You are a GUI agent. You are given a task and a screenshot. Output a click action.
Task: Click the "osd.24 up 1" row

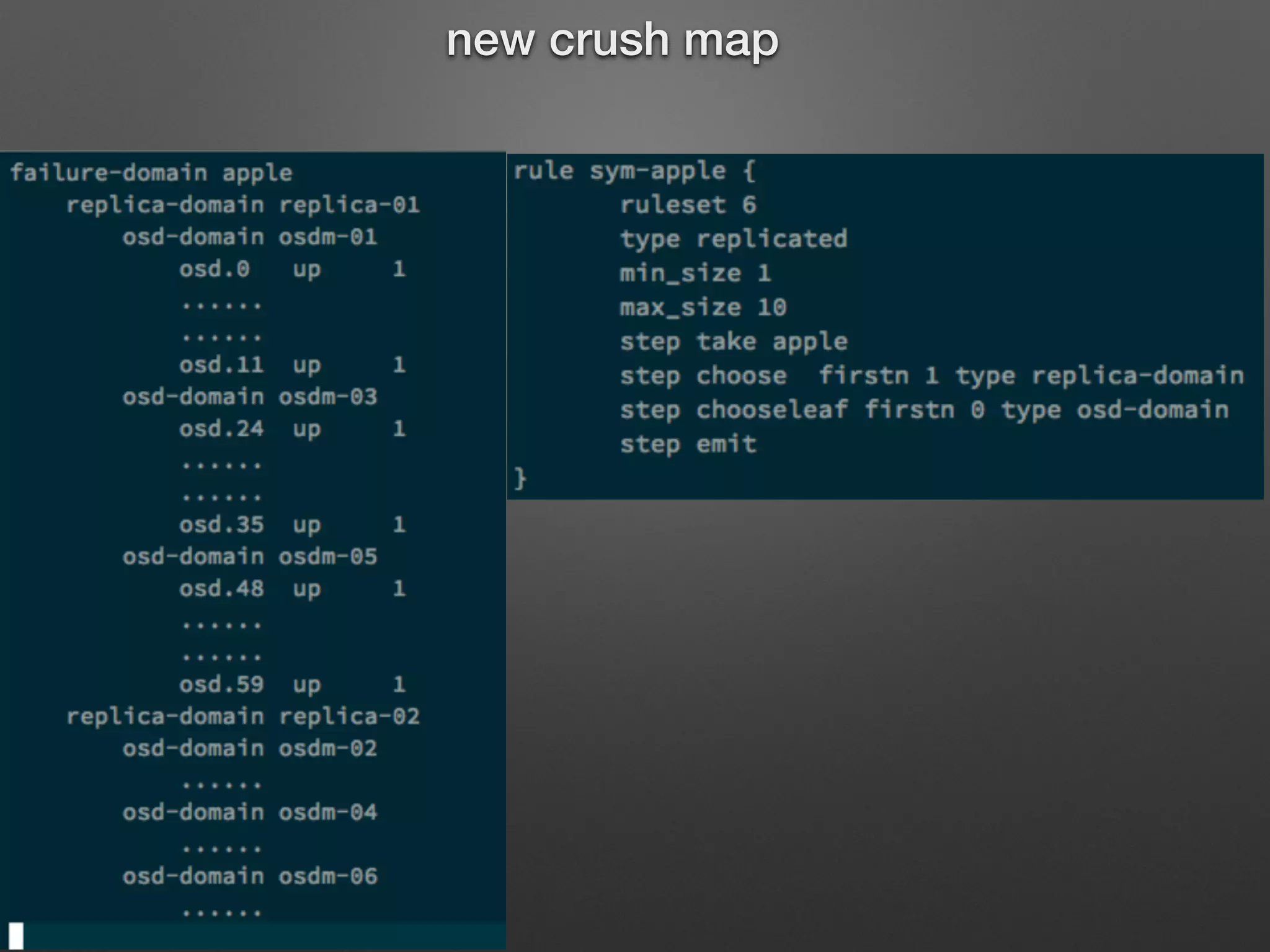[x=293, y=429]
